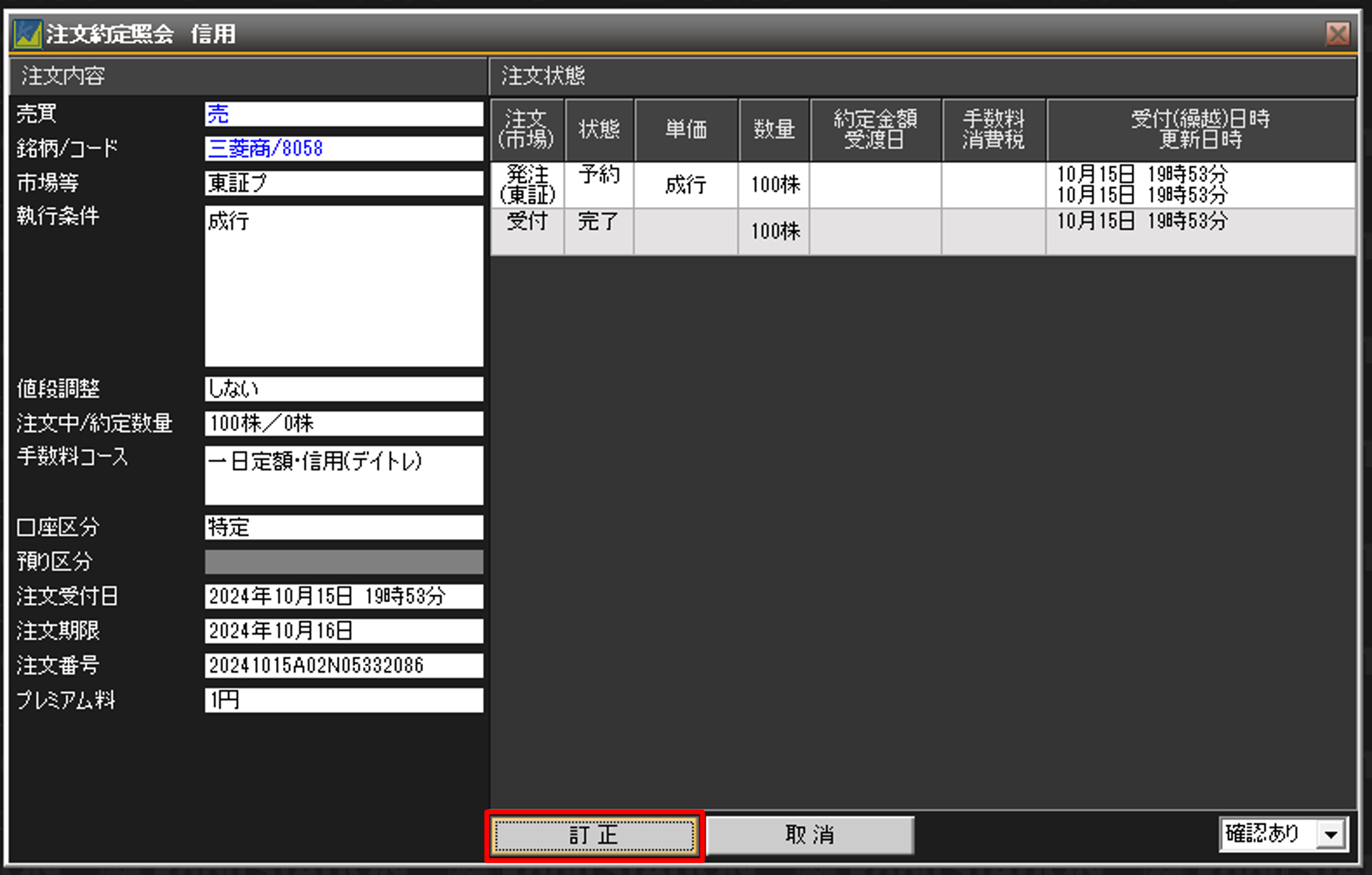Click the 注文(市場) column header
Image resolution: width=1372 pixels, height=875 pixels.
click(x=527, y=130)
